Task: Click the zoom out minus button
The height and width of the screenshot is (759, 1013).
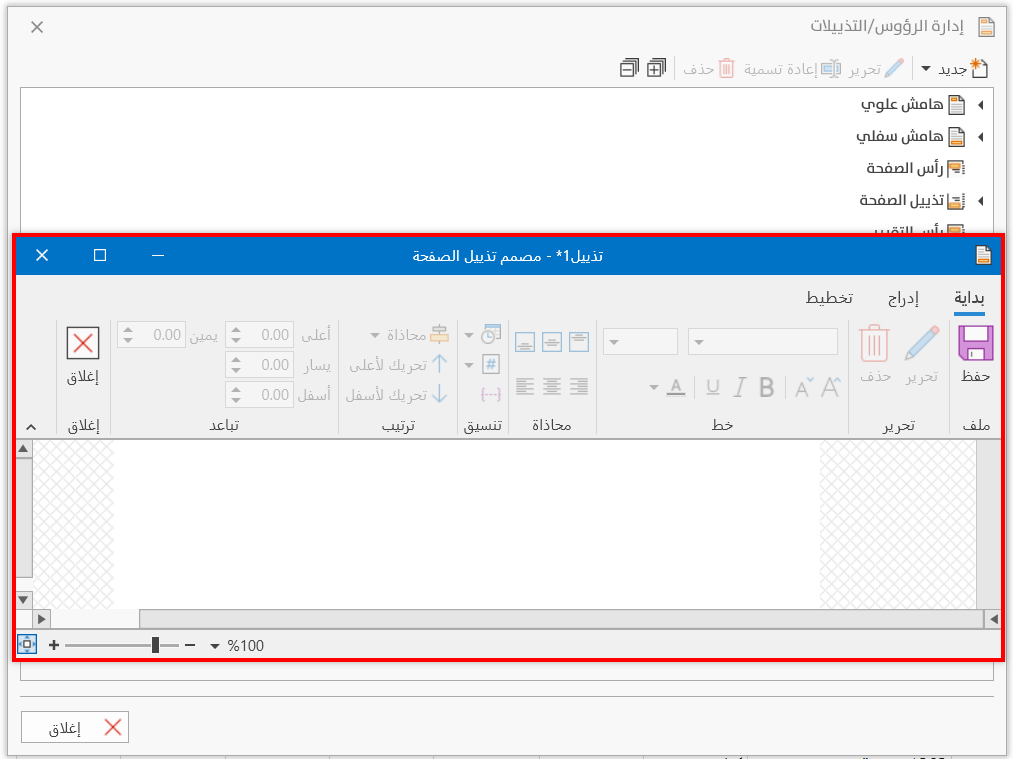Action: (190, 645)
